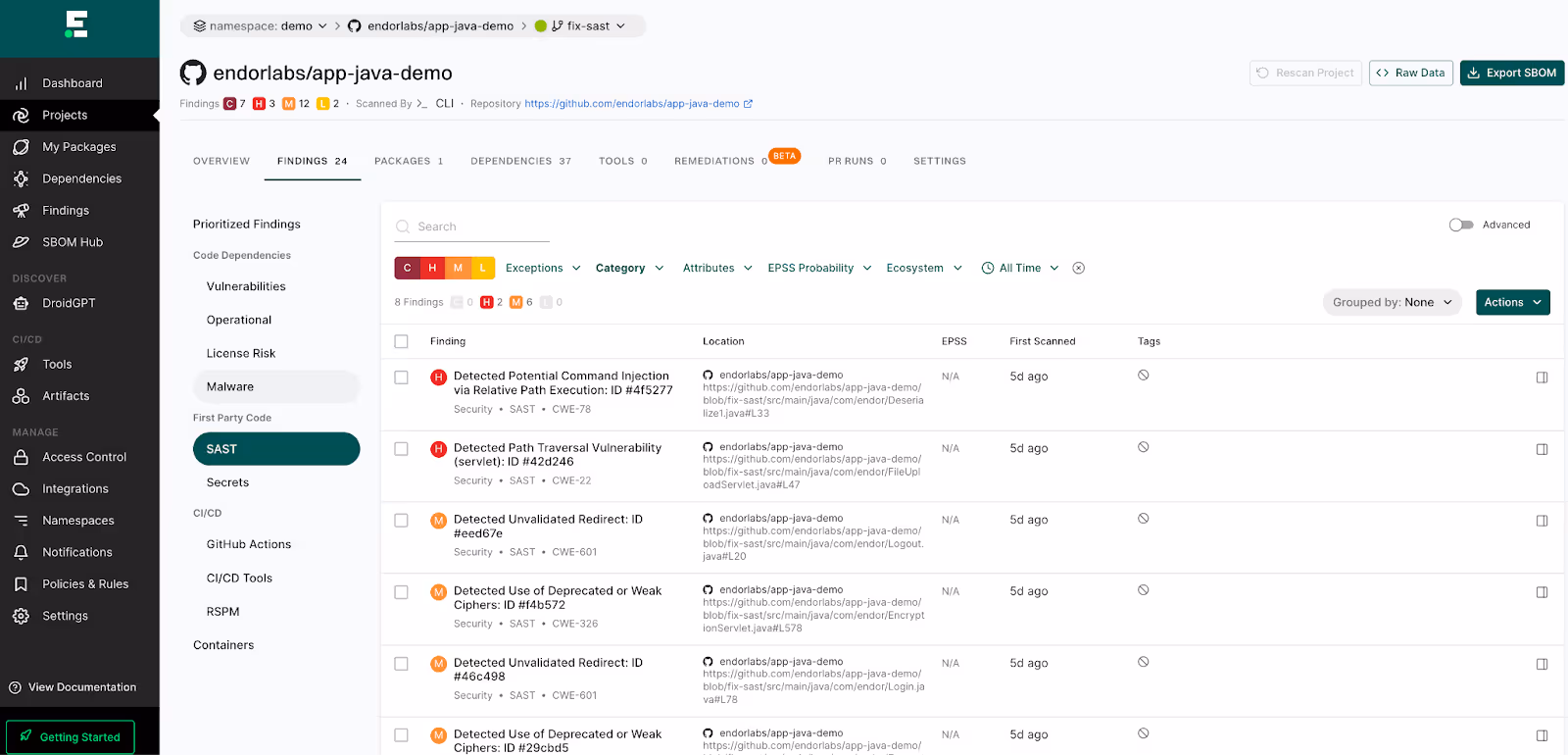The image size is (1568, 755).
Task: Open the Attributes filter dropdown
Action: 717,268
